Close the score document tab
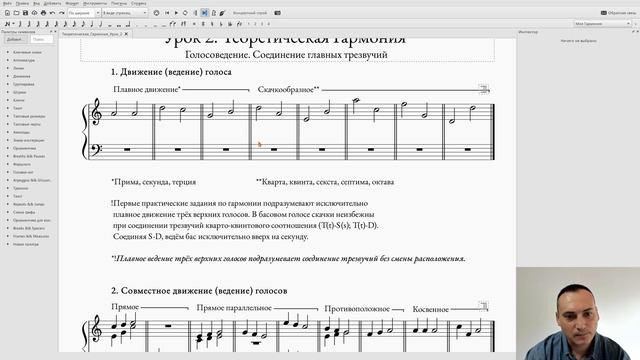 (x=126, y=34)
